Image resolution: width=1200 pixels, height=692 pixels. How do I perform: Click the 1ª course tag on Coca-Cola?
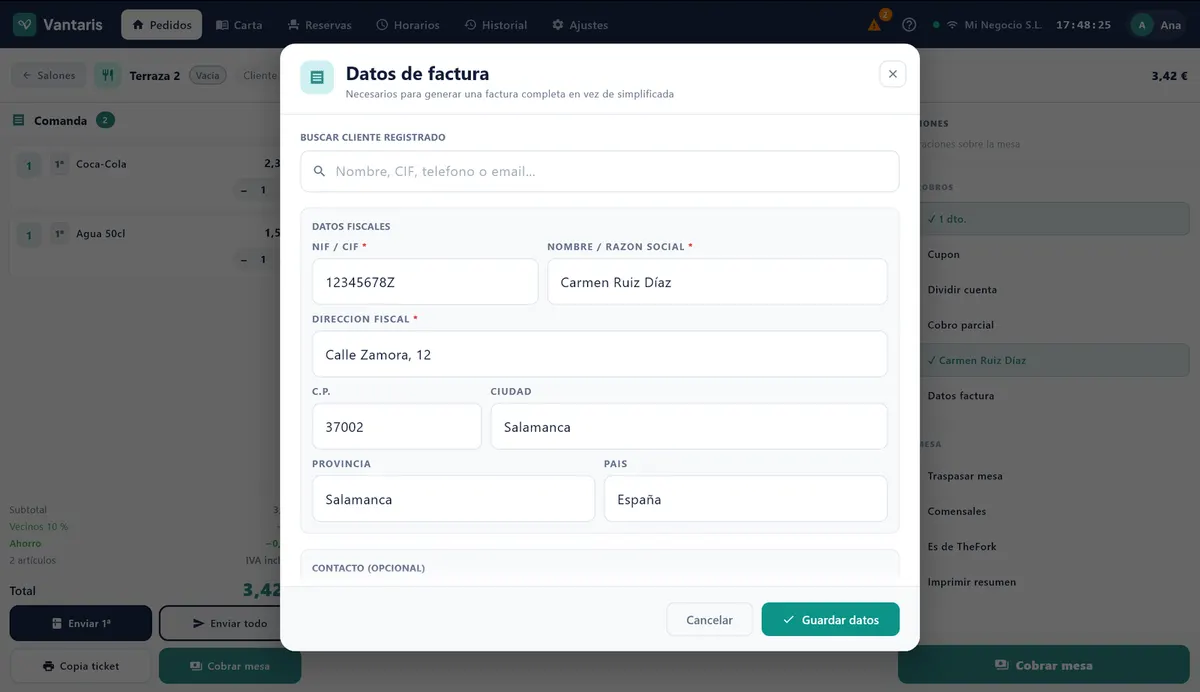point(59,165)
